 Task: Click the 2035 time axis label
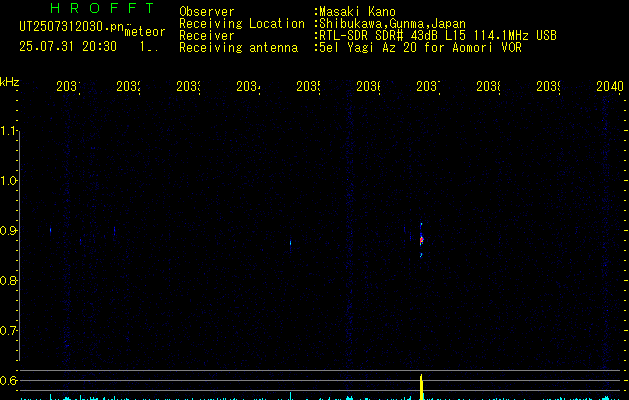coord(308,86)
